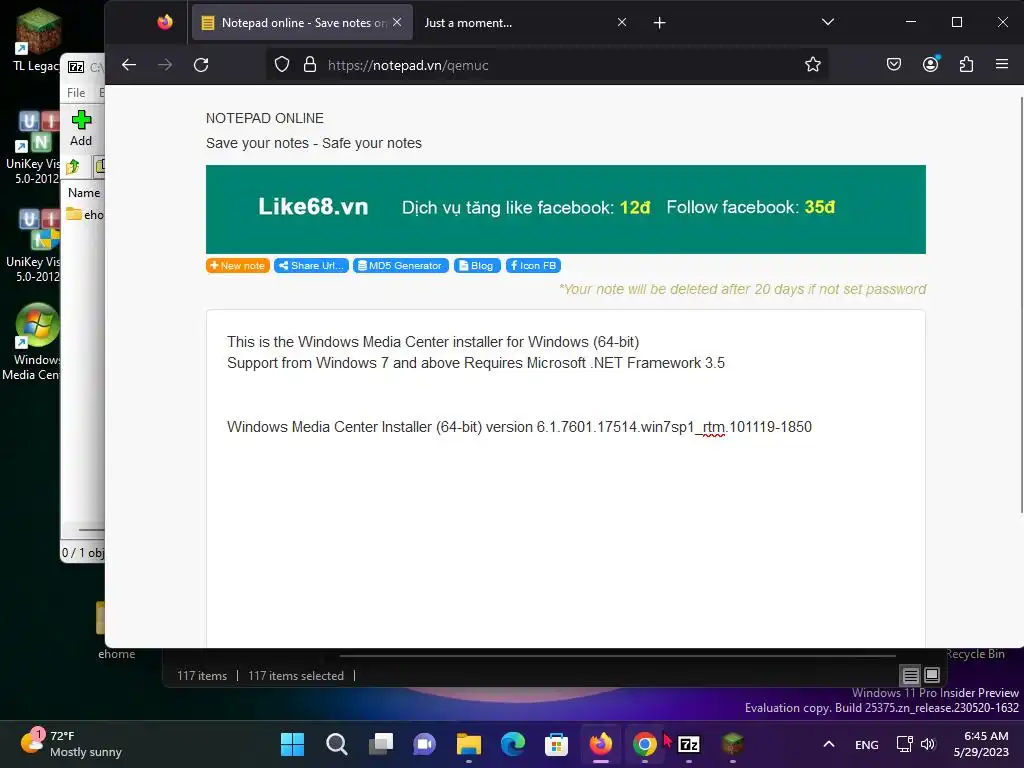The height and width of the screenshot is (768, 1024).
Task: Open the network status tray icon
Action: 904,744
